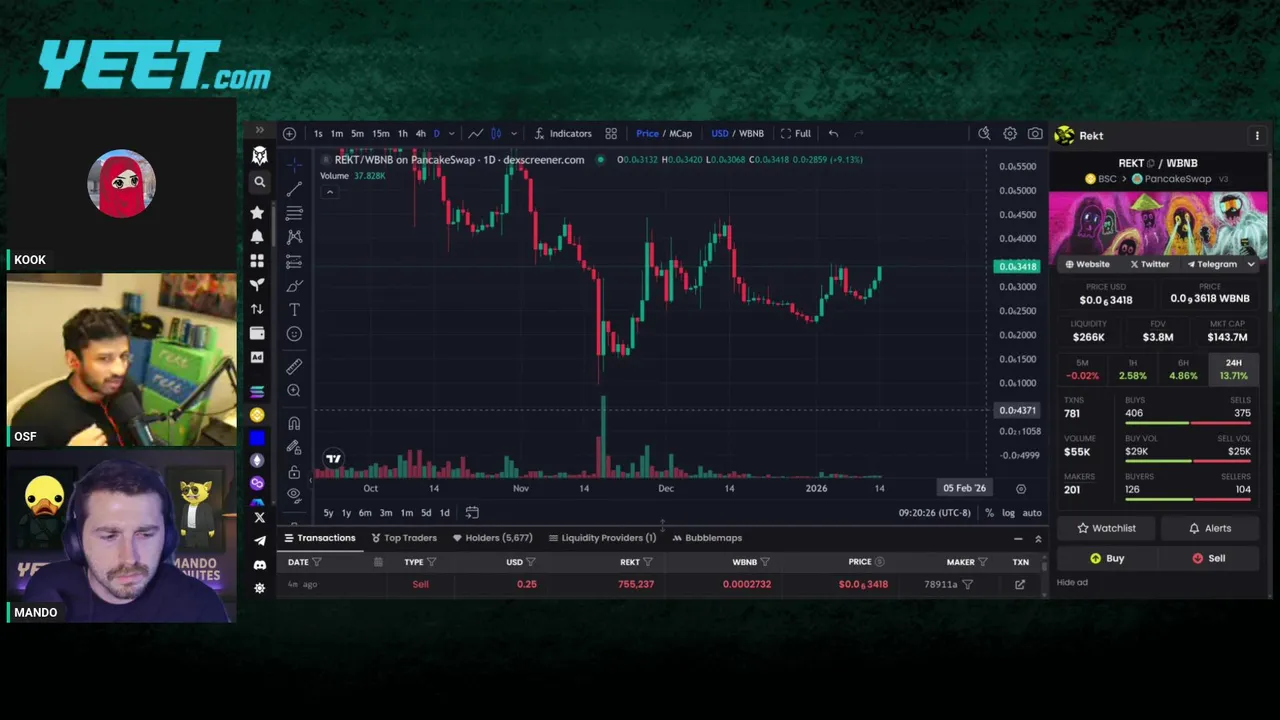Switch to Bubblemaps tab
This screenshot has height=720, width=1280.
point(707,538)
